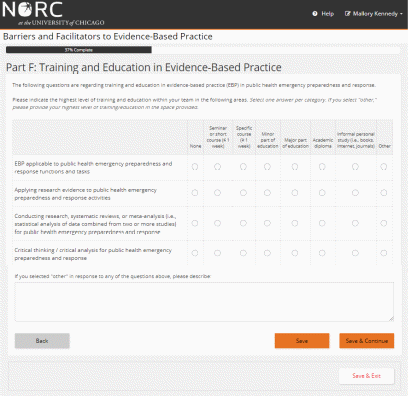Select None for EBP applicable row
Screen dimensions: 408x396
[195, 167]
